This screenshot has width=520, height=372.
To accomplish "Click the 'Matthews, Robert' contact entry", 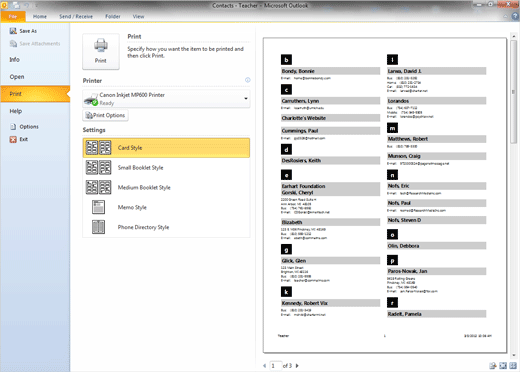I will pos(436,139).
